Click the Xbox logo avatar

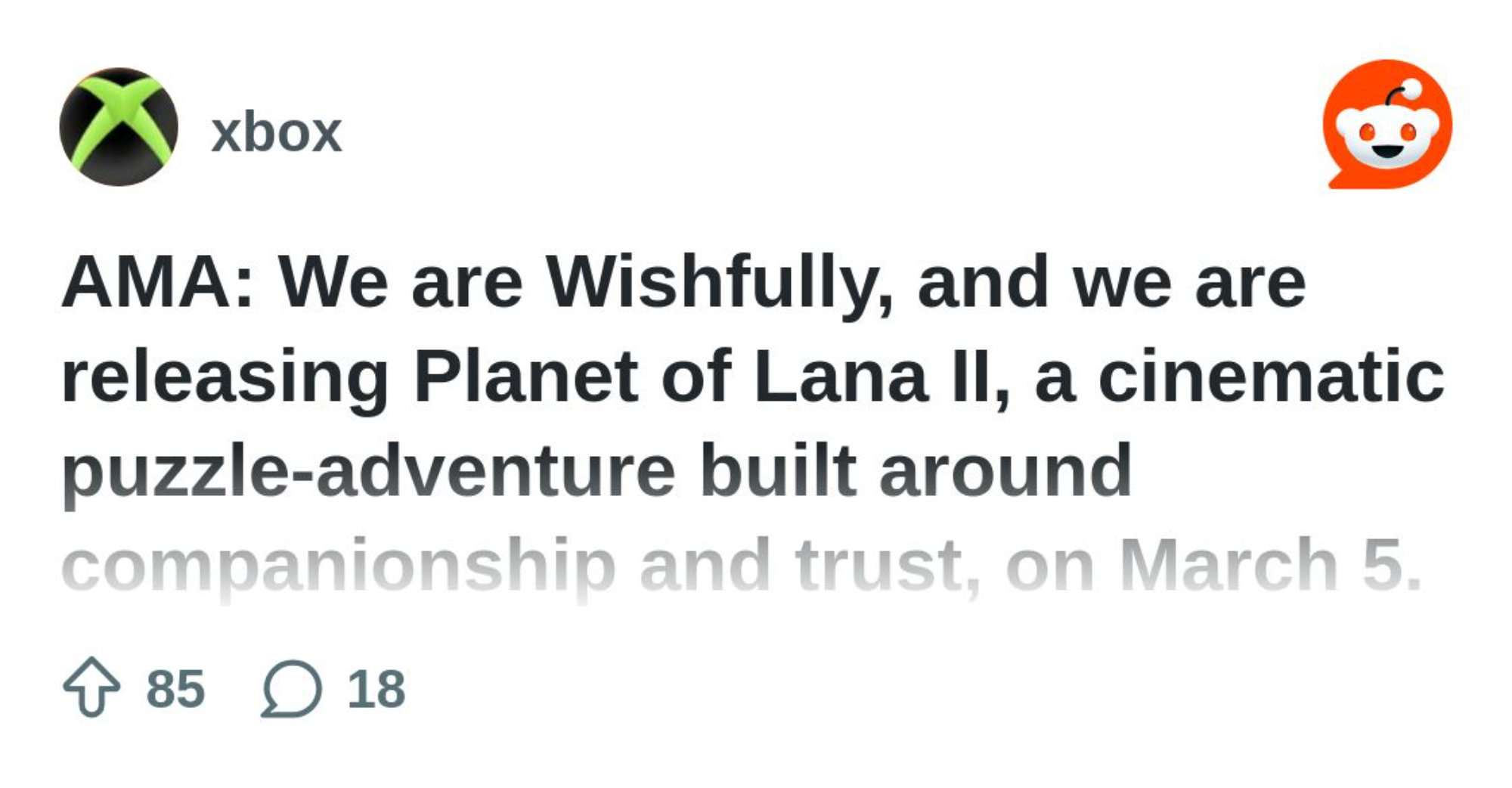point(119,127)
